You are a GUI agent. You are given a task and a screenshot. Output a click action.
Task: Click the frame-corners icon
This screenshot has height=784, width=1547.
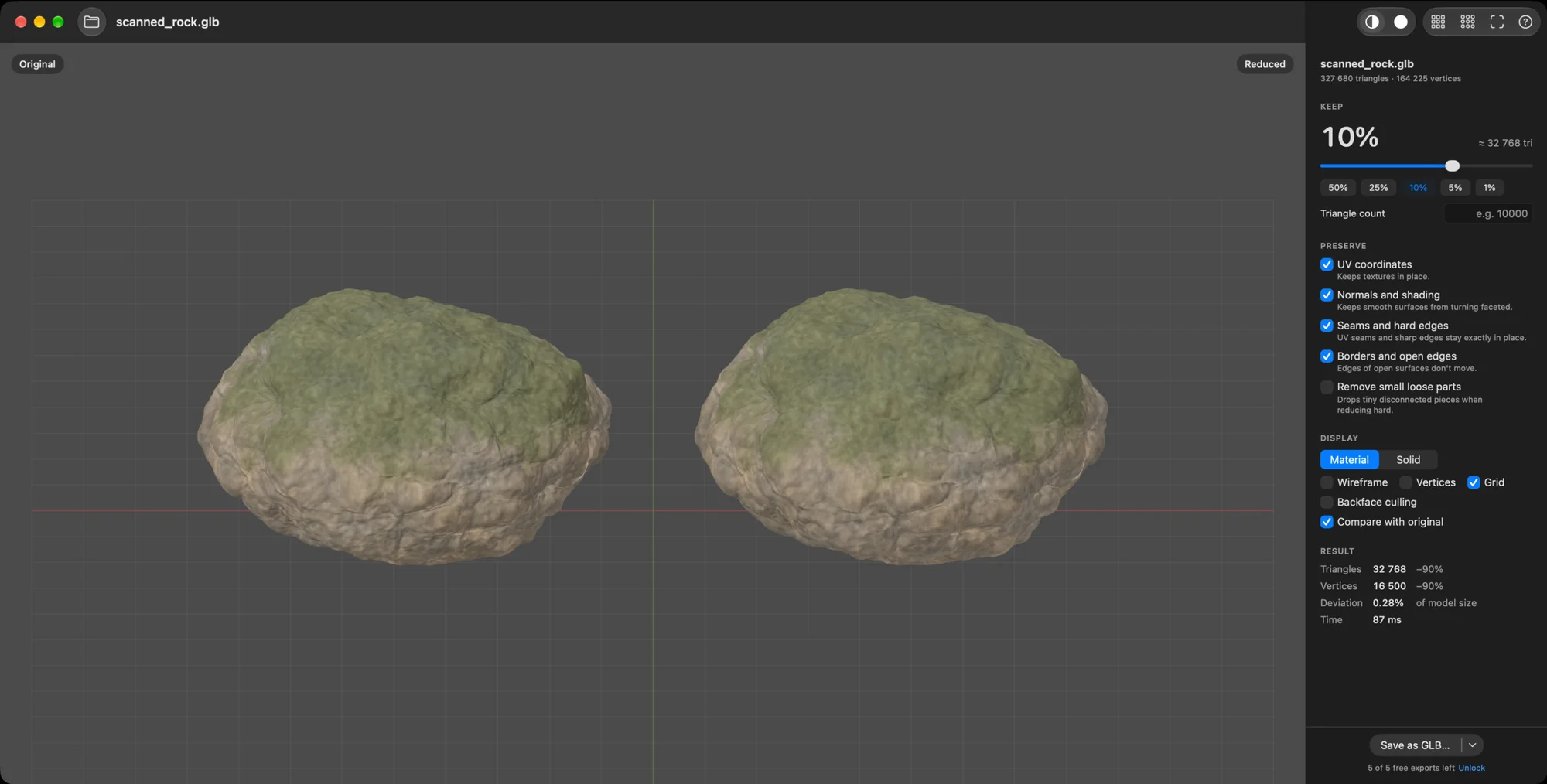click(1497, 22)
